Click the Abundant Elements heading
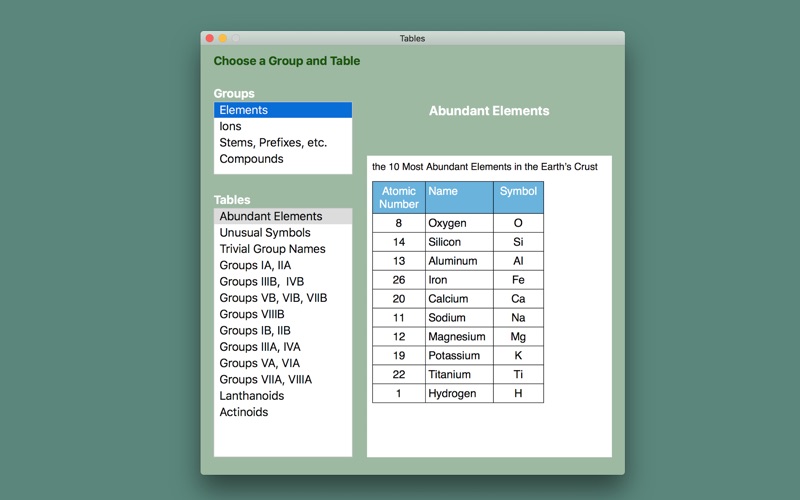This screenshot has height=500, width=800. [489, 111]
